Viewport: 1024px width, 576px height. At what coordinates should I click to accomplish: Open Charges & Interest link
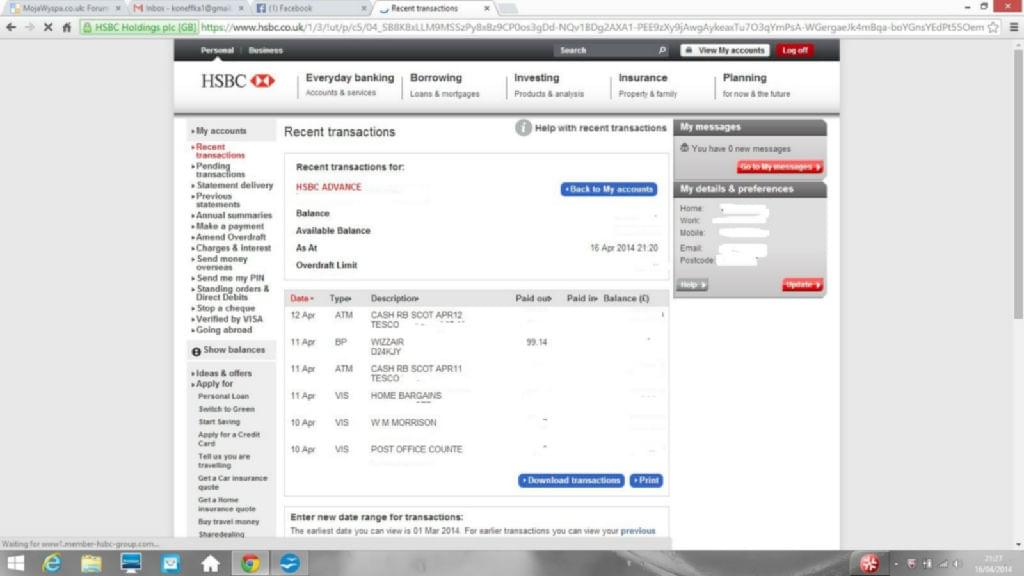click(233, 248)
